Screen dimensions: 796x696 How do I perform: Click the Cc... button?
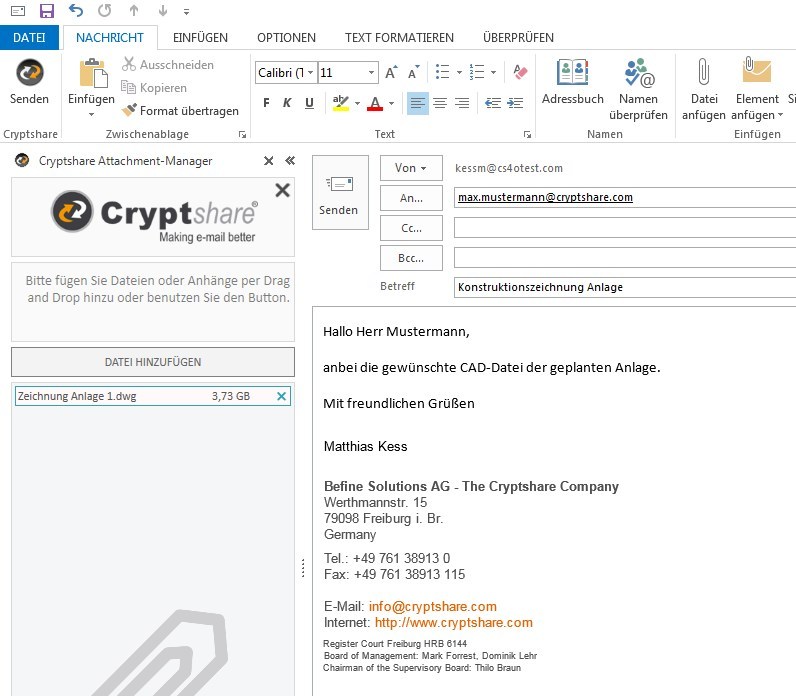[411, 228]
